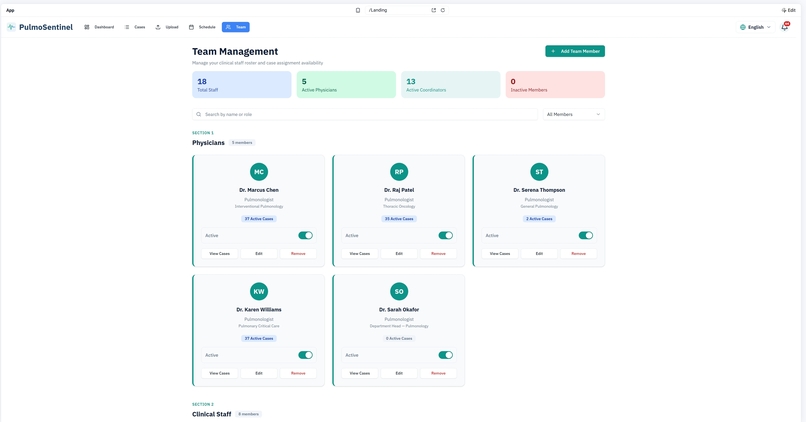Go to the Dashboard tab
This screenshot has width=806, height=422.
point(99,27)
